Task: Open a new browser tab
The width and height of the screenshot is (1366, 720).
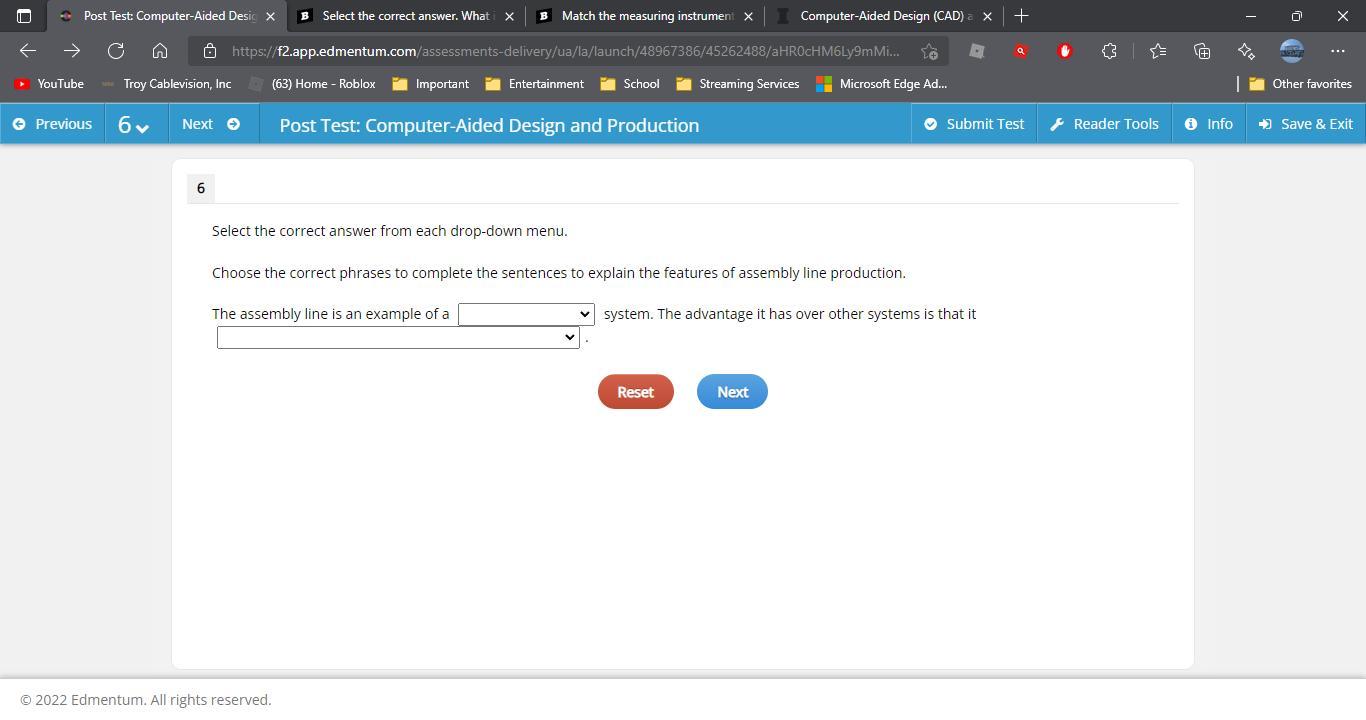Action: coord(1021,16)
